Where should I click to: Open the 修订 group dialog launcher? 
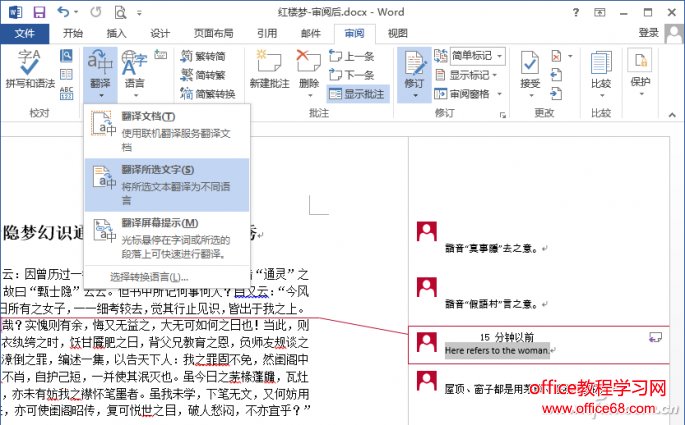503,115
